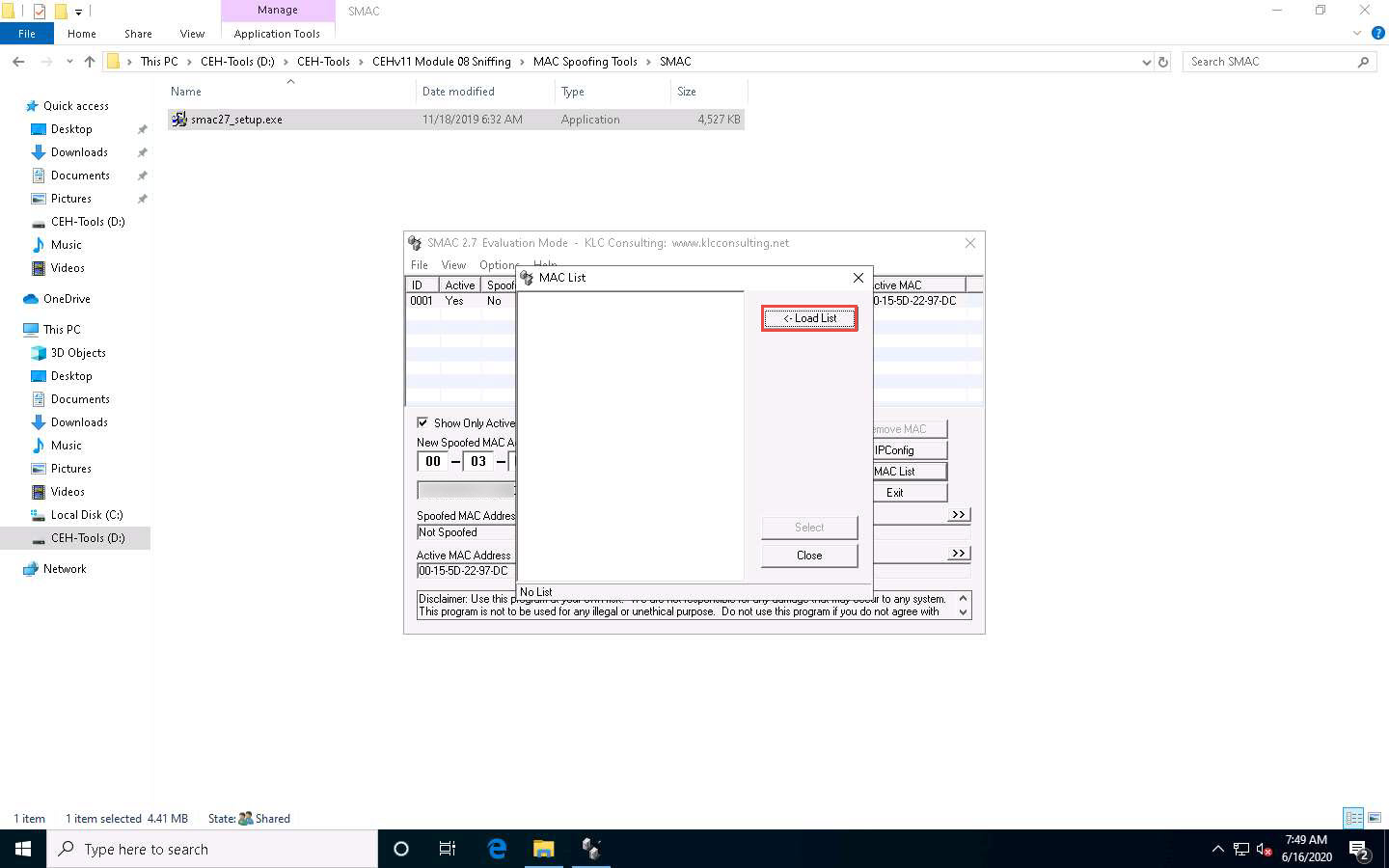Screen dimensions: 1389x868
Task: Open Local Disk (C:) in sidebar
Action: click(x=87, y=515)
